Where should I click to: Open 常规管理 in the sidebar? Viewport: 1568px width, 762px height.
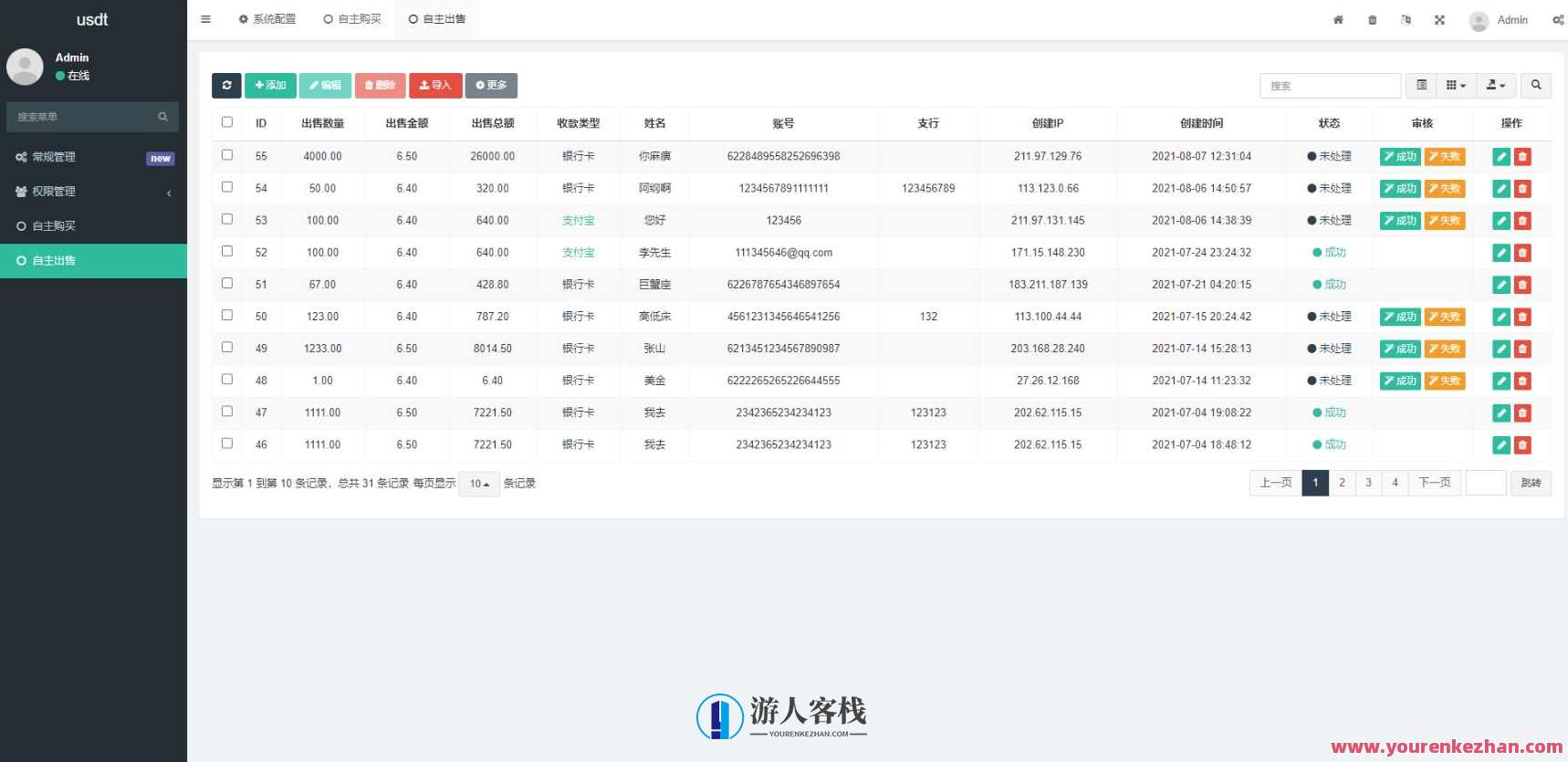point(93,157)
